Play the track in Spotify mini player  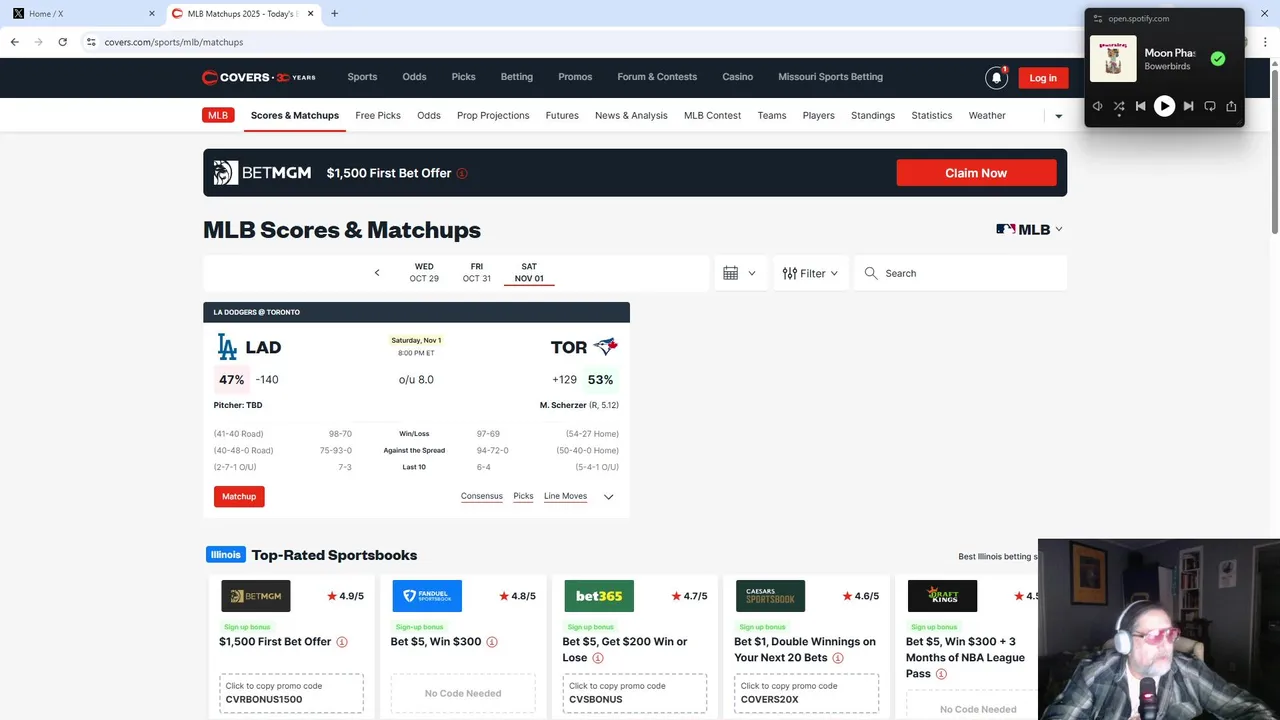(x=1164, y=106)
